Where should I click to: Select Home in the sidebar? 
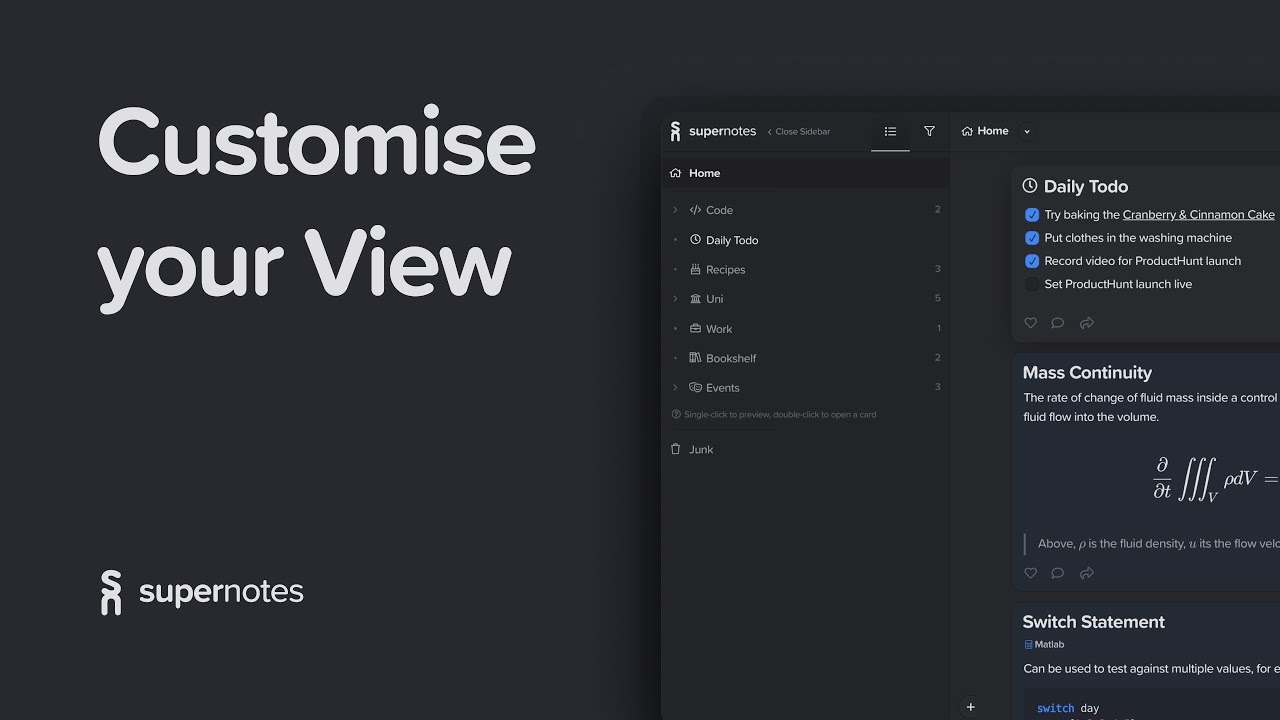805,173
